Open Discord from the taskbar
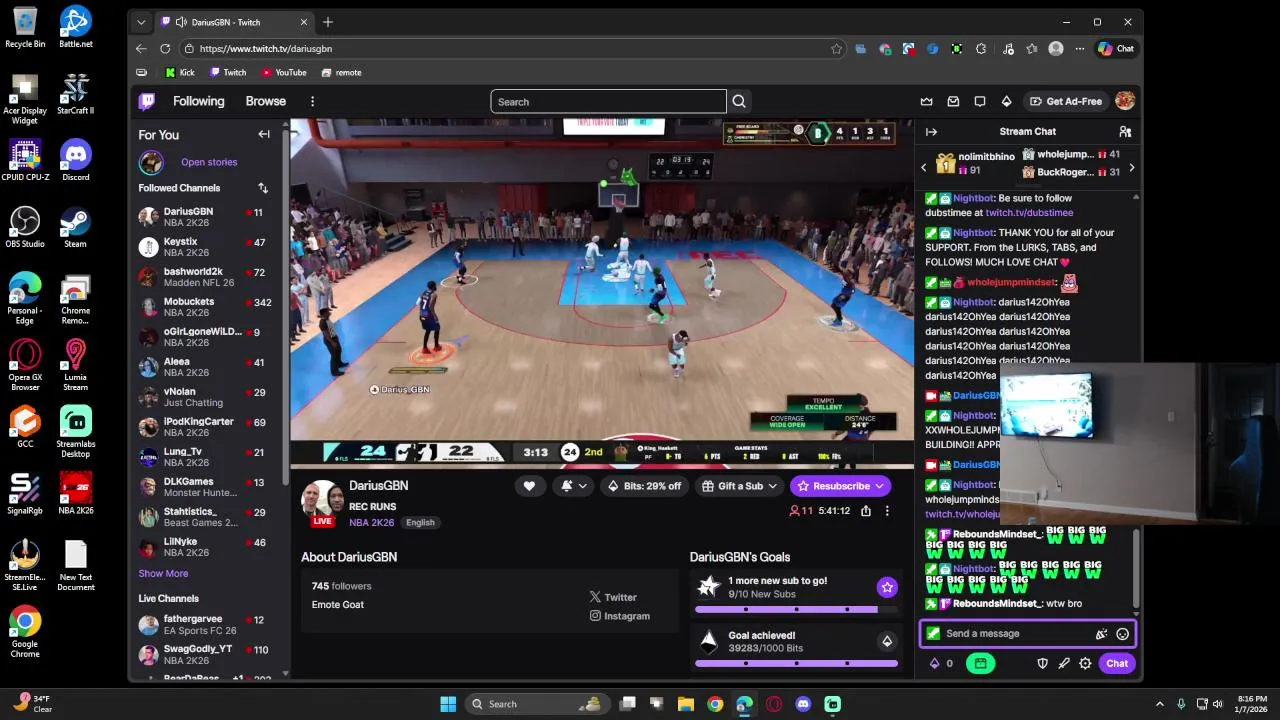 point(803,704)
